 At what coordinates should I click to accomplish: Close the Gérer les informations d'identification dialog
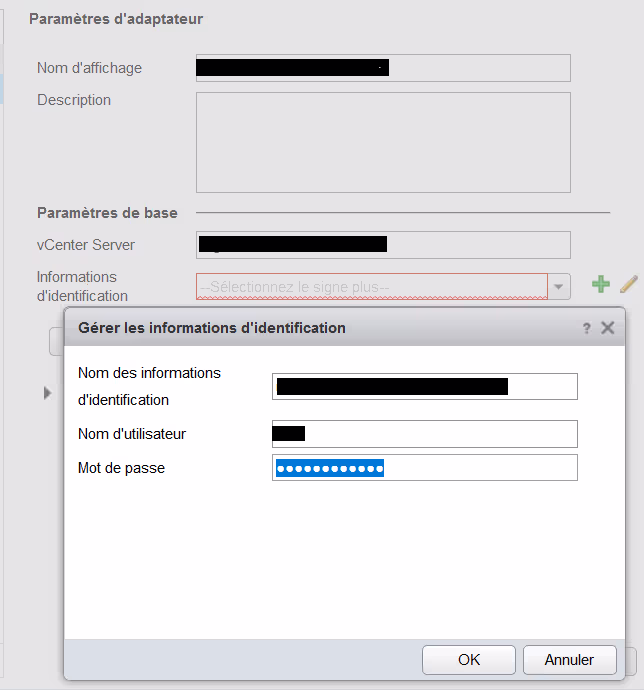pyautogui.click(x=607, y=328)
